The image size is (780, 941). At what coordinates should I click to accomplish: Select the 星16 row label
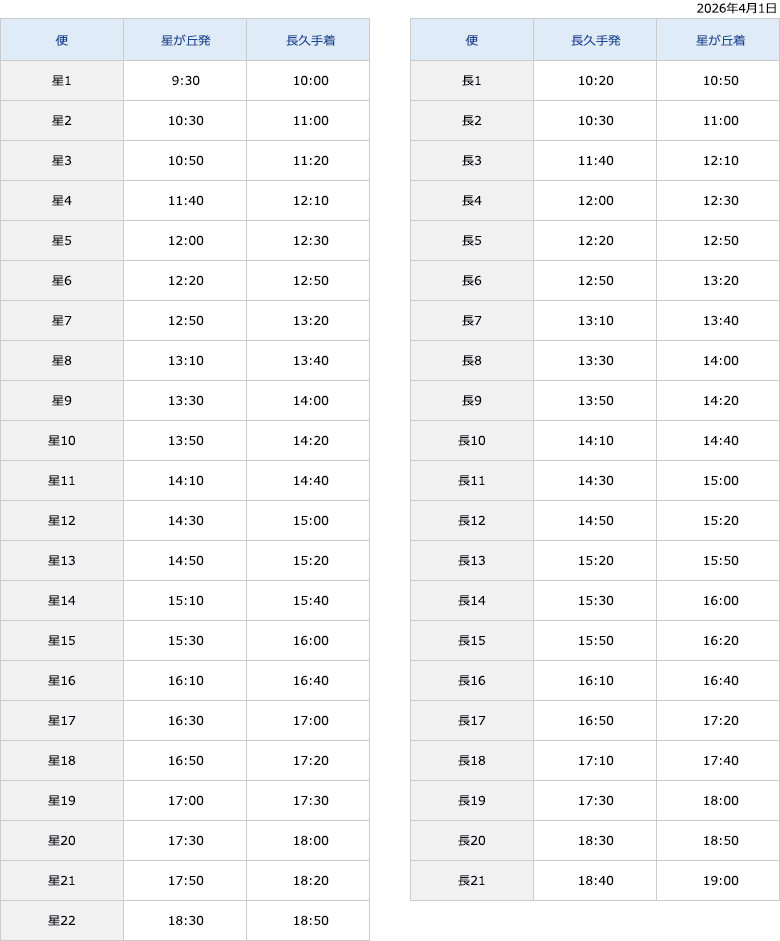click(x=62, y=681)
